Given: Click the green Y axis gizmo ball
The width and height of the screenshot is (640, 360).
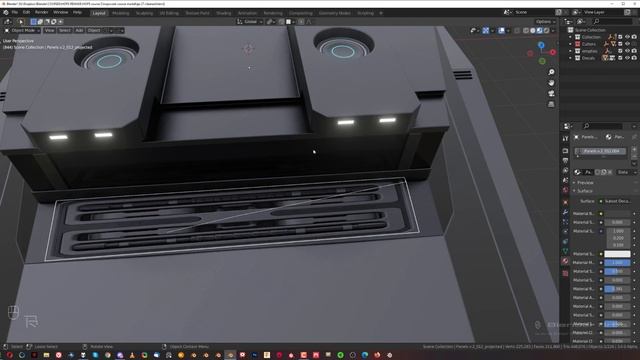Looking at the screenshot, I should click(542, 61).
